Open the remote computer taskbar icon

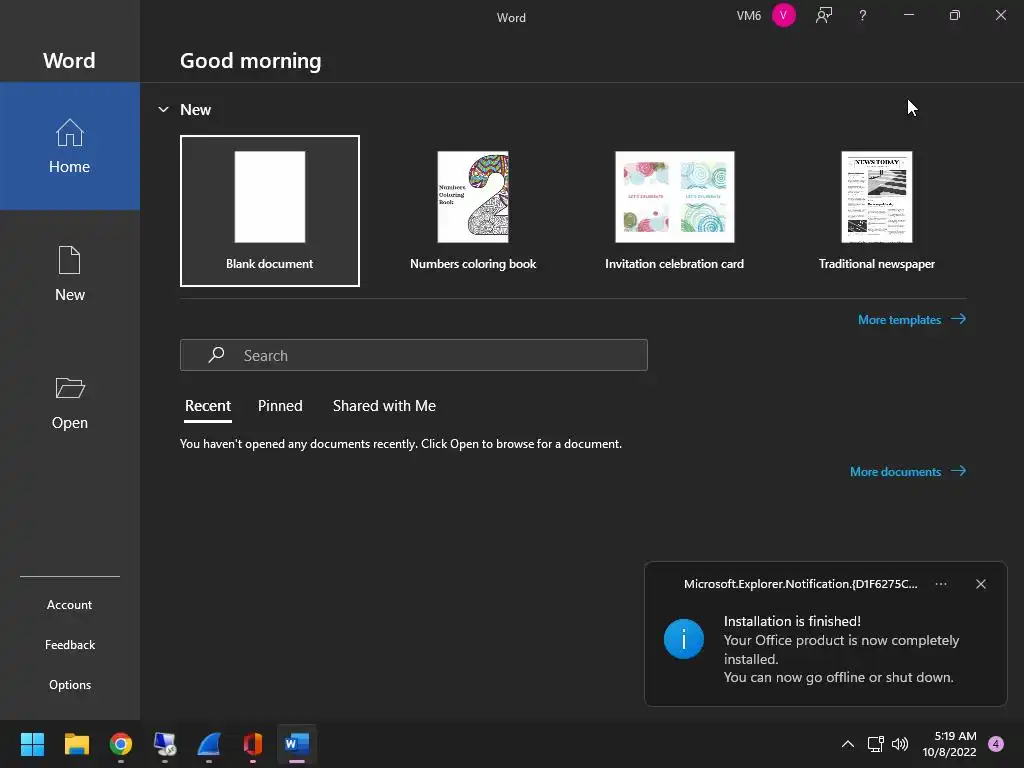165,744
